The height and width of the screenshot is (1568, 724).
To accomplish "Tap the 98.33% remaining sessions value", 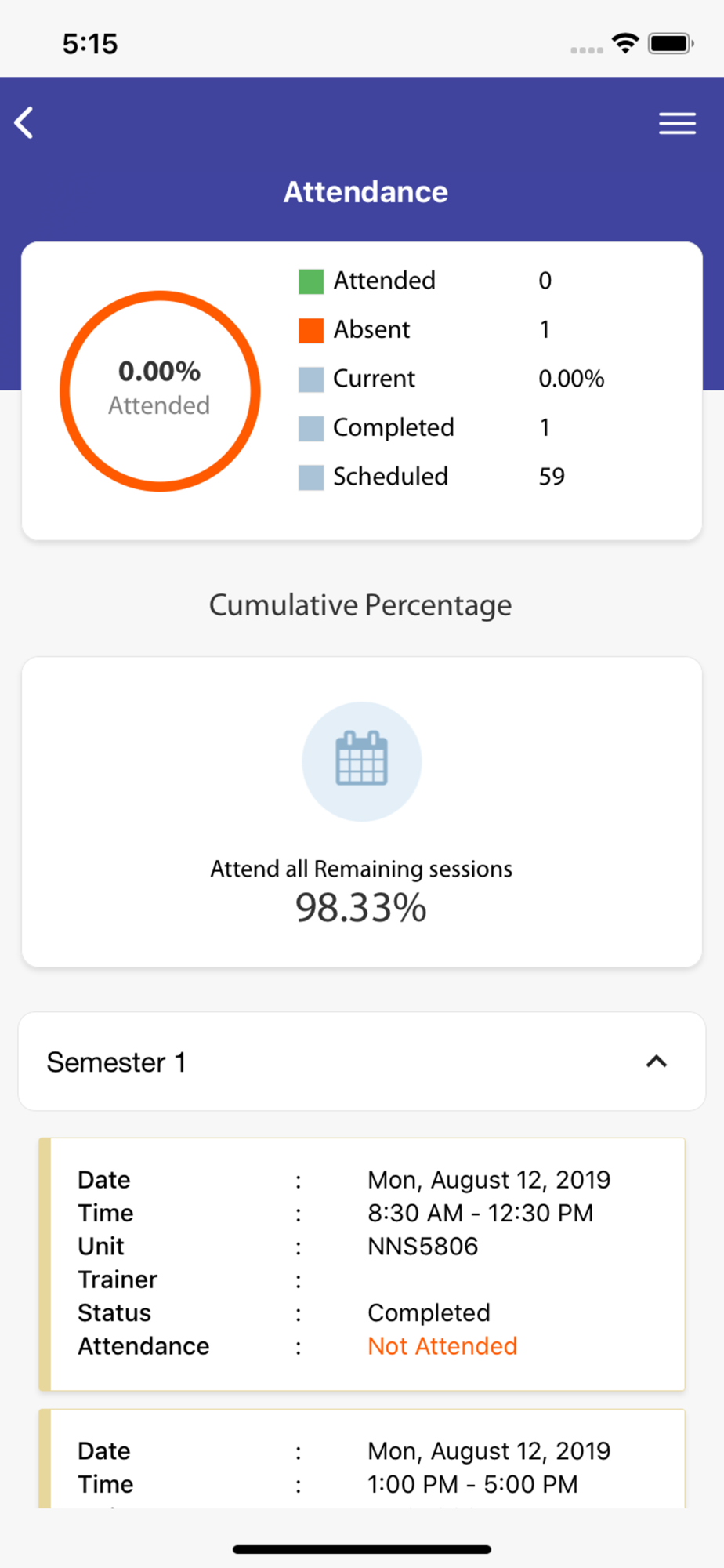I will point(361,908).
